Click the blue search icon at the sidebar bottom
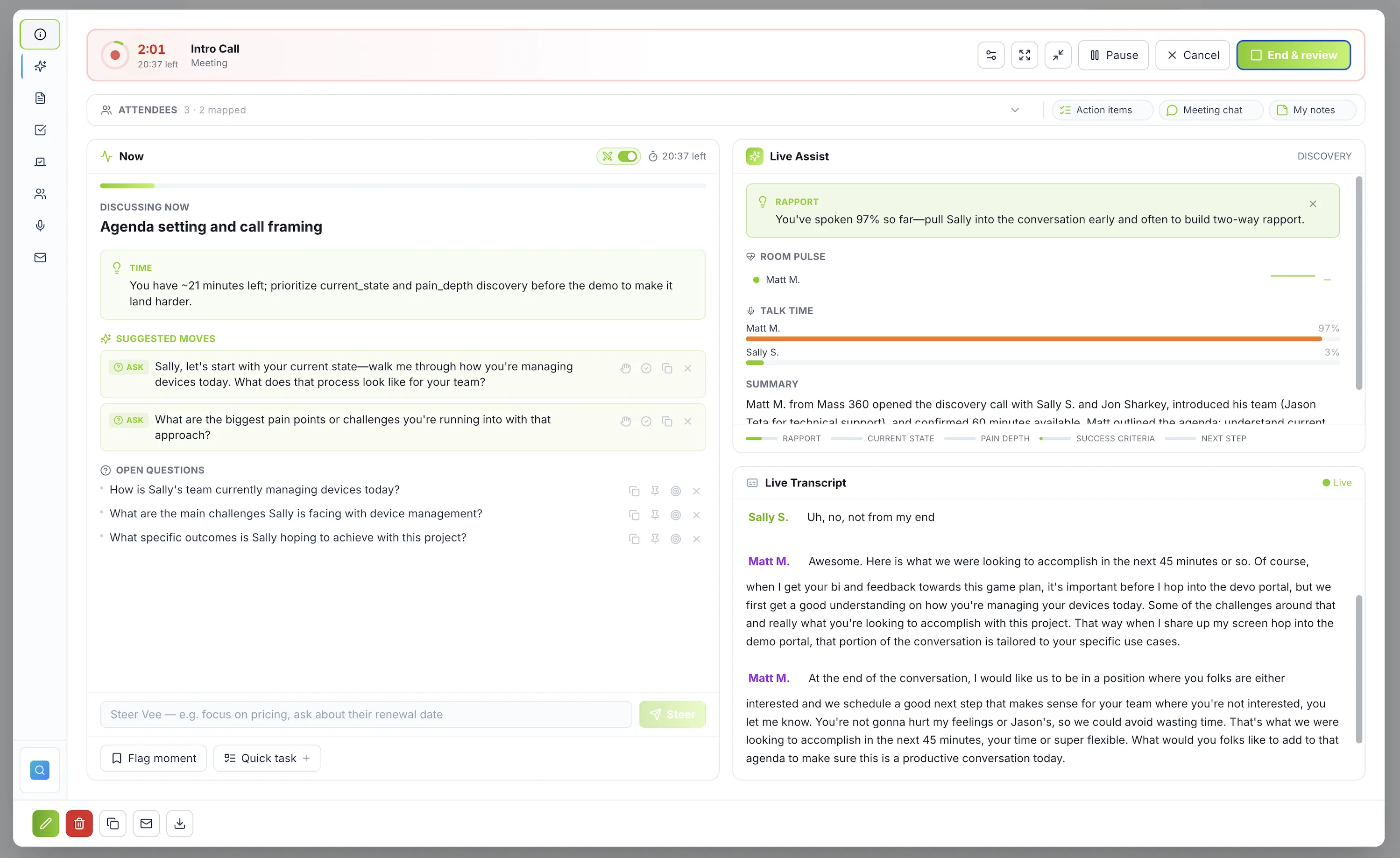This screenshot has width=1400, height=858. point(39,770)
